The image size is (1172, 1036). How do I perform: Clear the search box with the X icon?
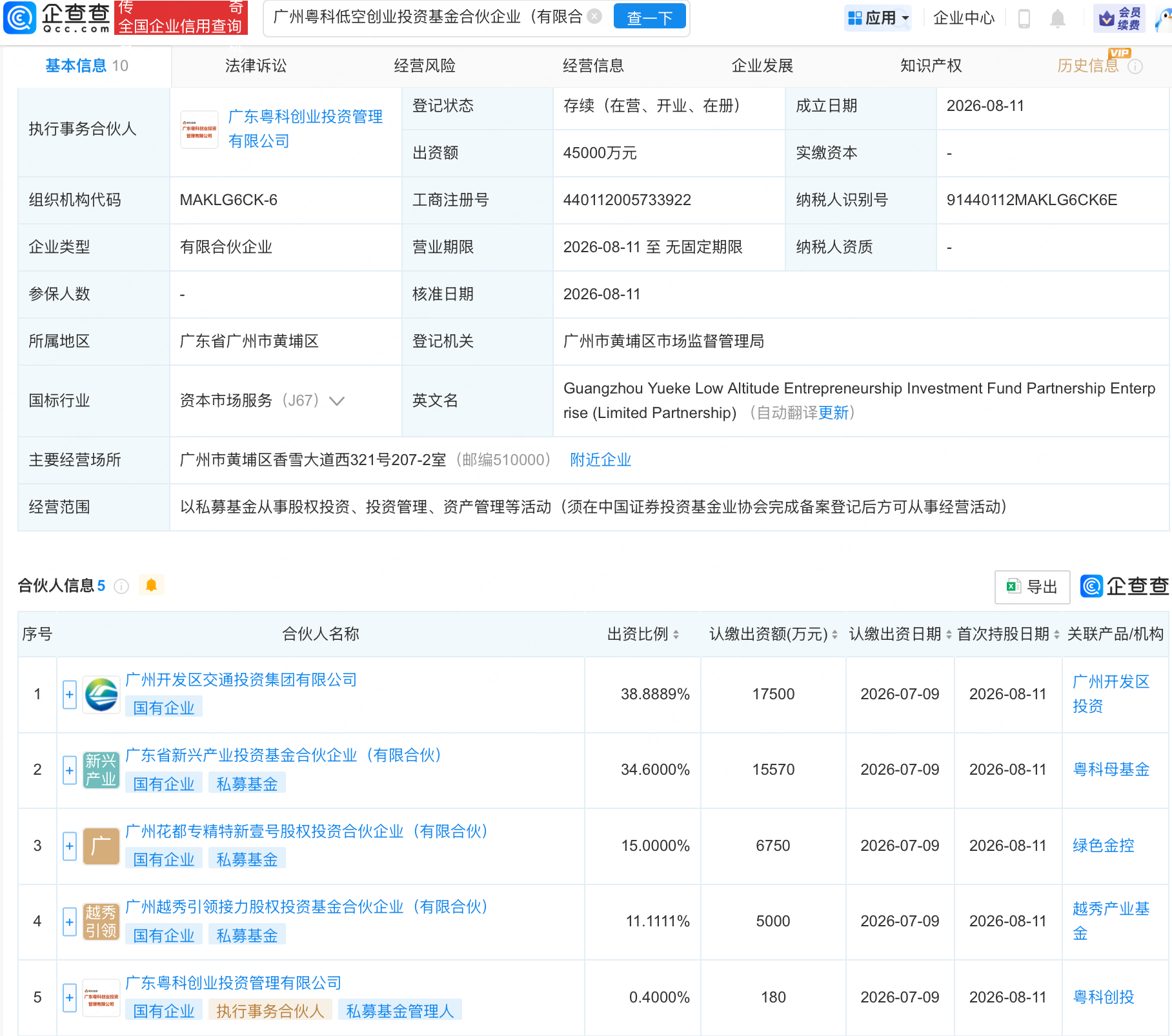click(x=596, y=17)
